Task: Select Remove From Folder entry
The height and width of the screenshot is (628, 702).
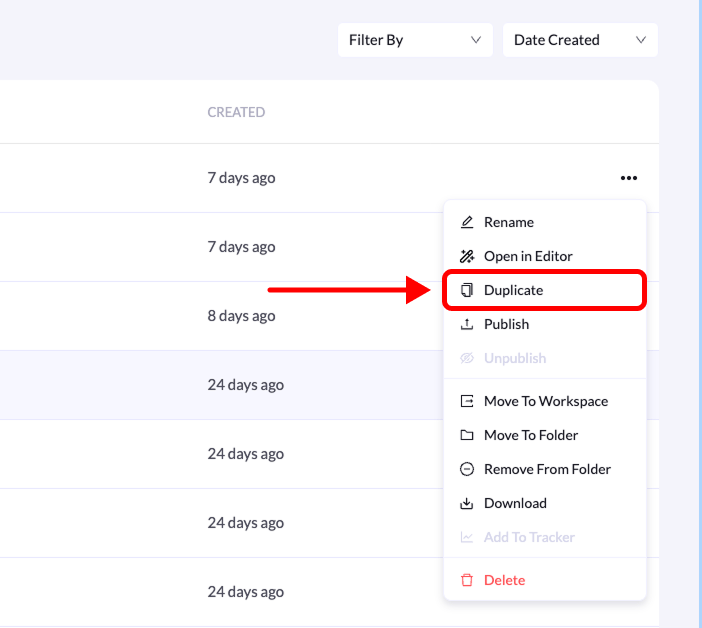Action: (544, 469)
